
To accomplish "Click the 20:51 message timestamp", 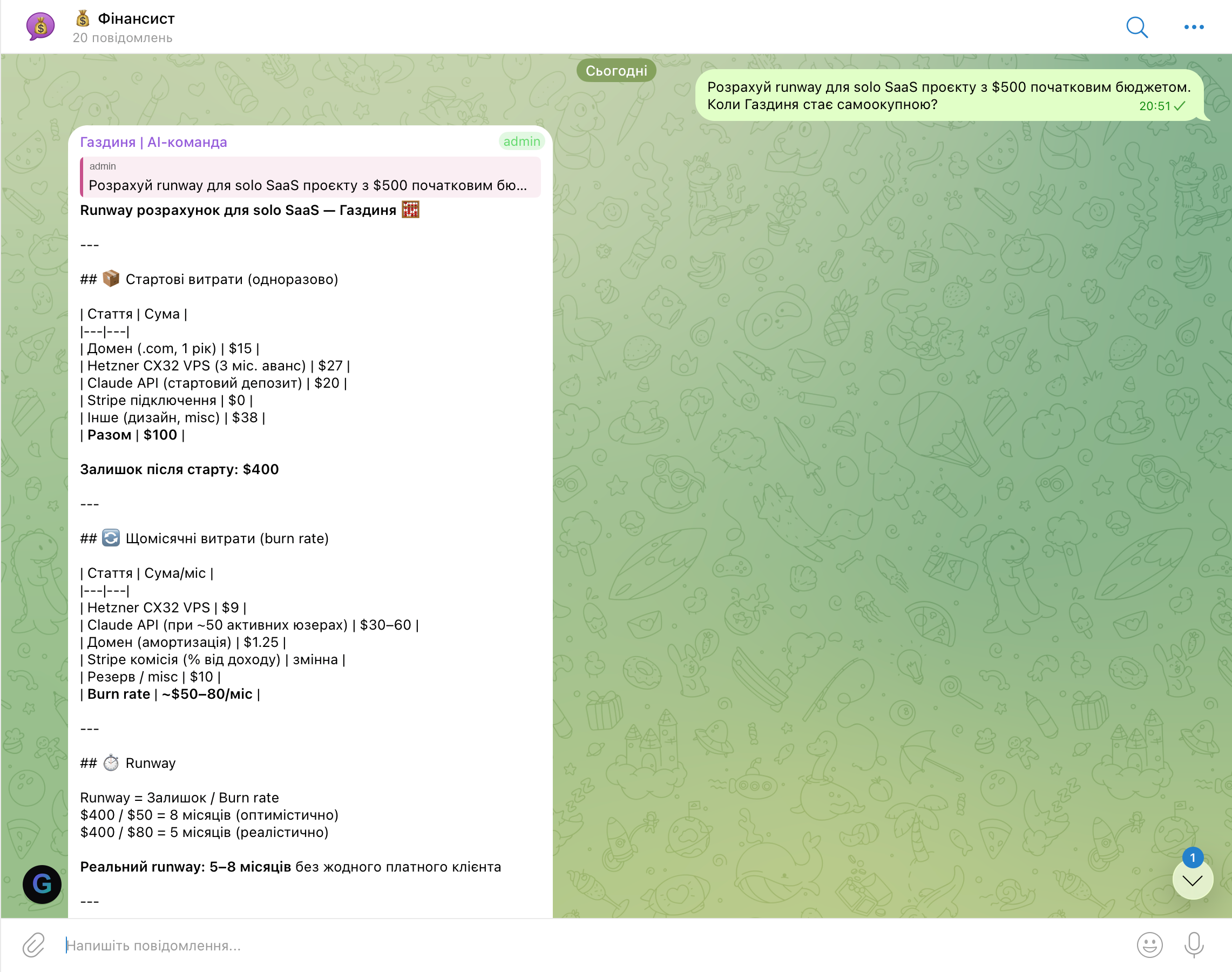I will pyautogui.click(x=1154, y=106).
